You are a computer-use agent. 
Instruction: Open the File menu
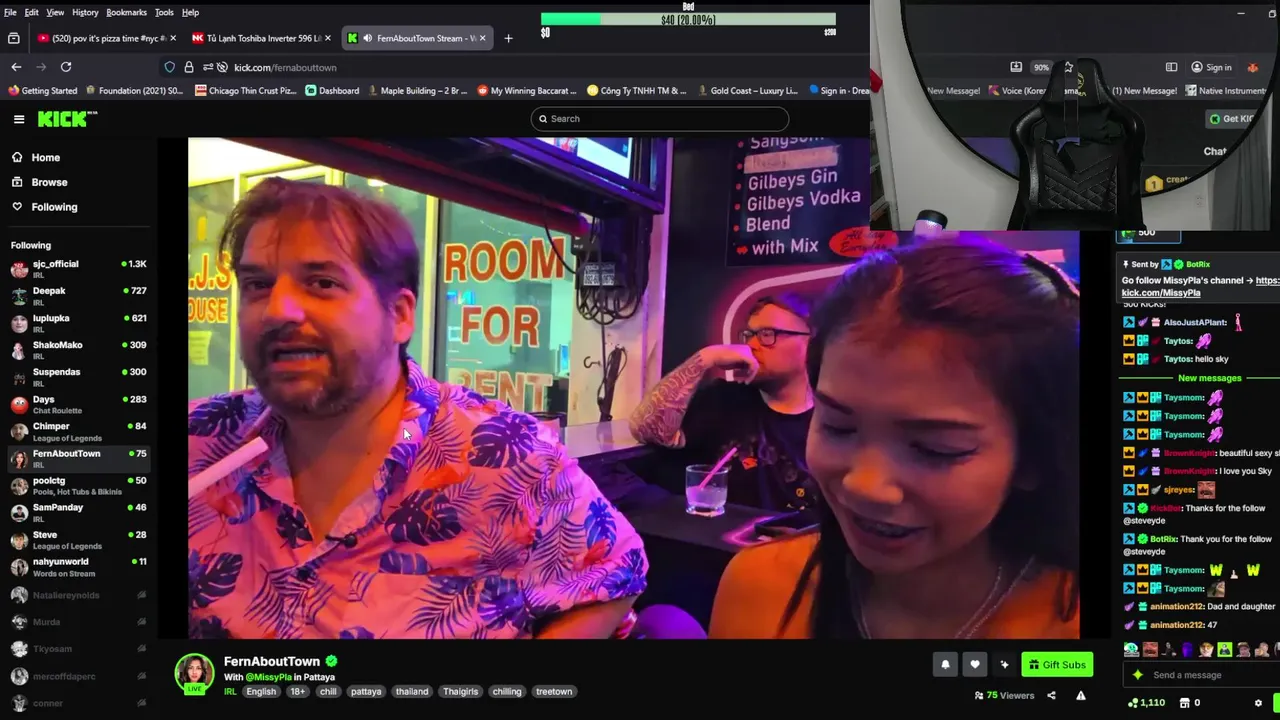10,12
